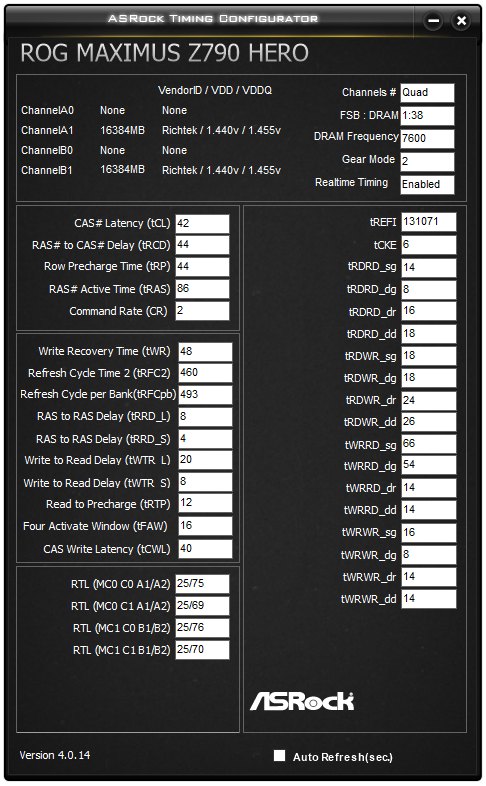Select the tWRWR_dg value field

click(429, 554)
